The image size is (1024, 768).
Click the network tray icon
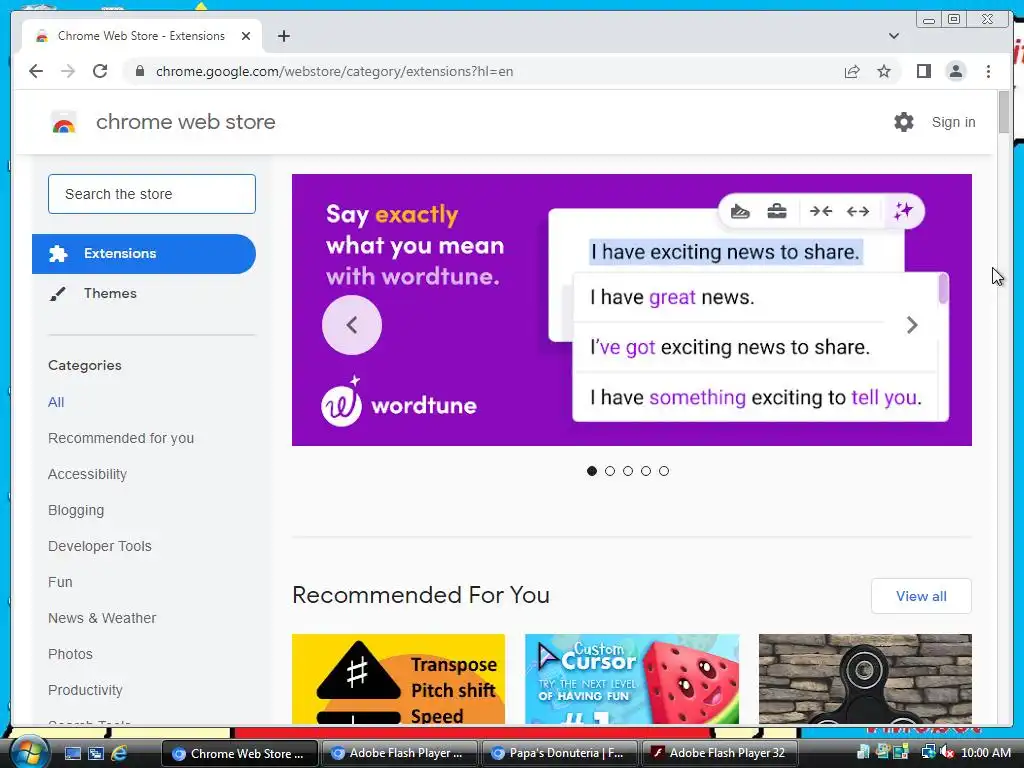pos(929,753)
